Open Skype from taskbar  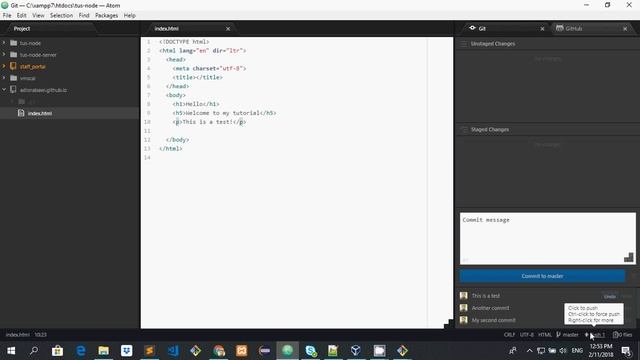click(311, 351)
